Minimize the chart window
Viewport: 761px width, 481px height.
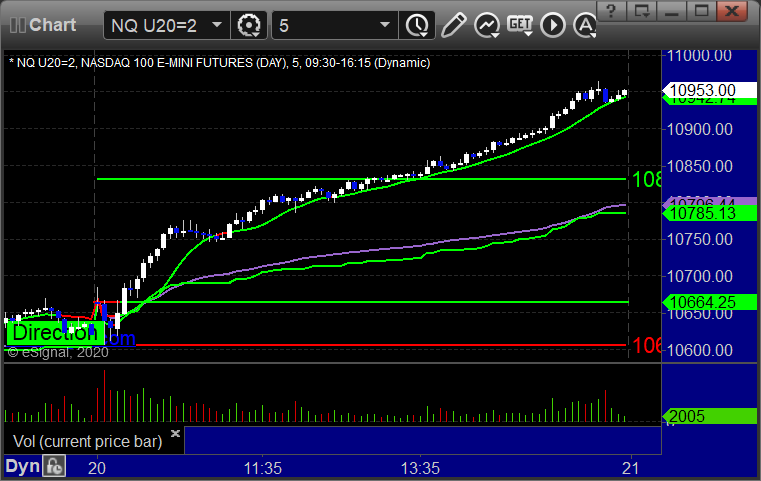pos(671,10)
